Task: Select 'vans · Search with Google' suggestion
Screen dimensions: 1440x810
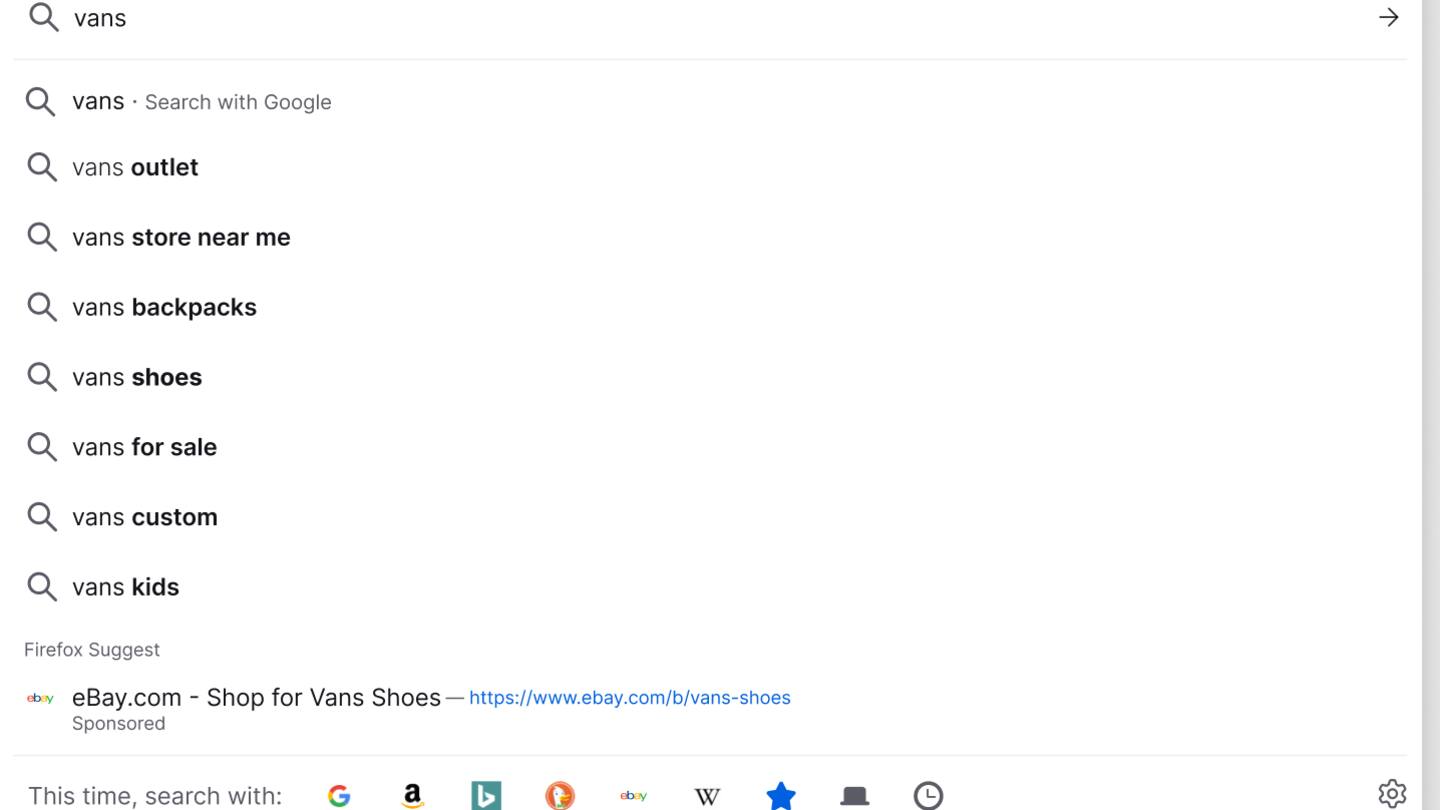Action: click(x=710, y=101)
